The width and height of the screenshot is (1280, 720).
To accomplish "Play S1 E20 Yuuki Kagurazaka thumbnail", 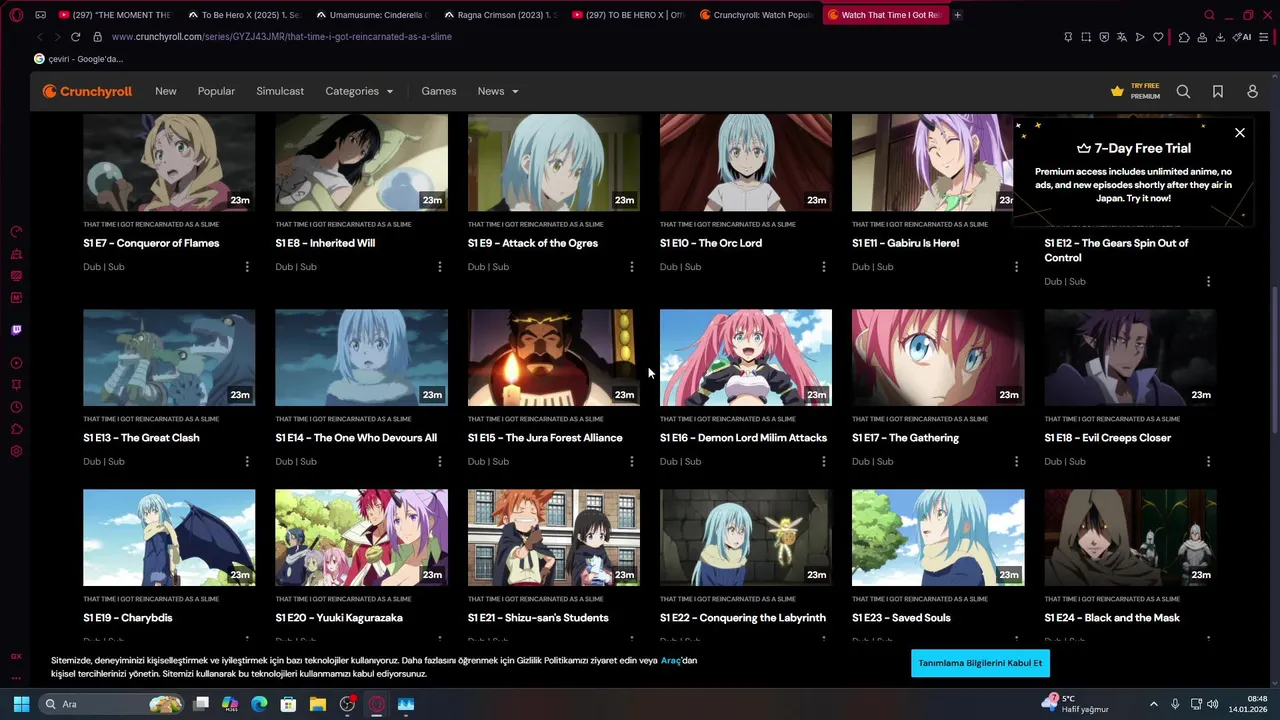I will point(361,537).
